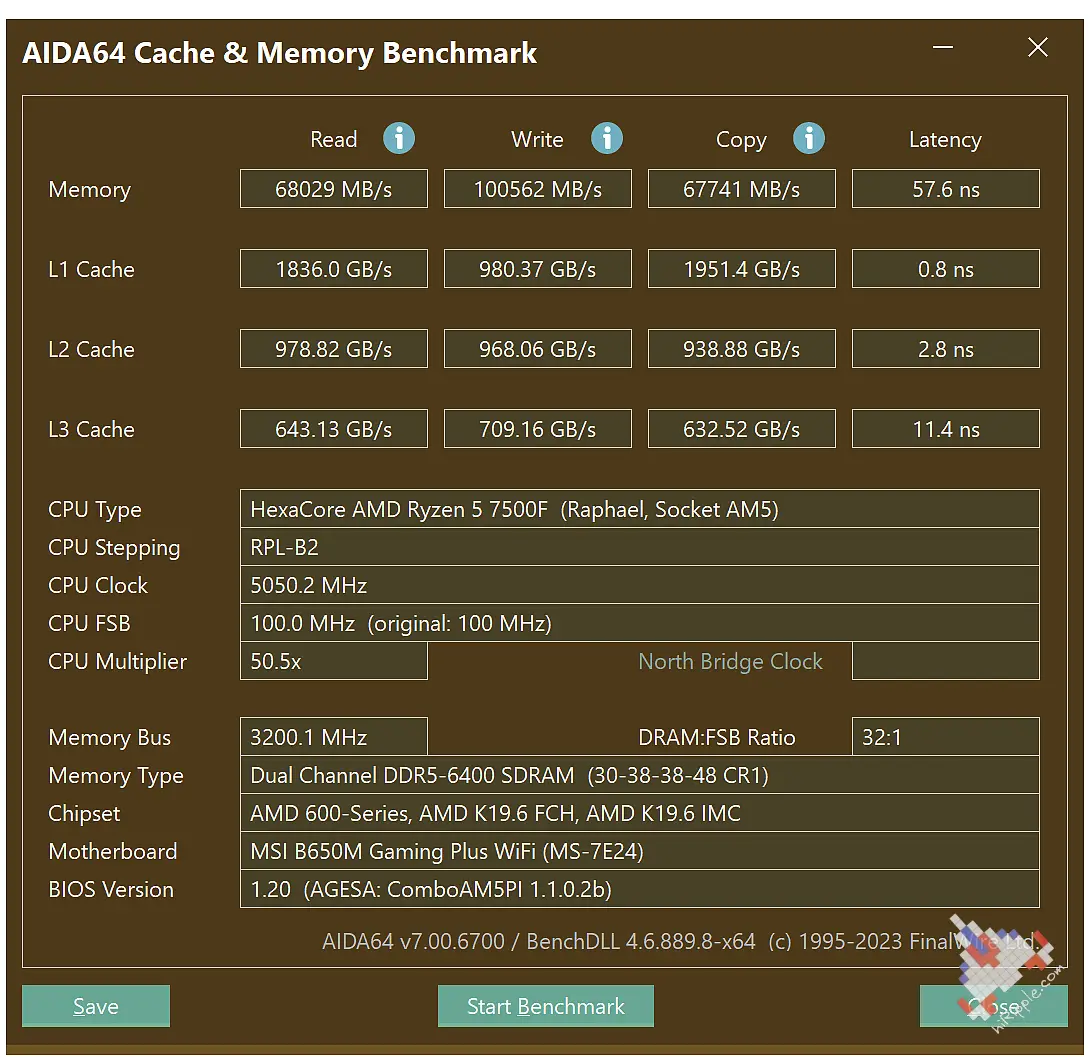Viewport: 1090px width, 1058px height.
Task: Click the Motherboard label
Action: click(x=113, y=851)
